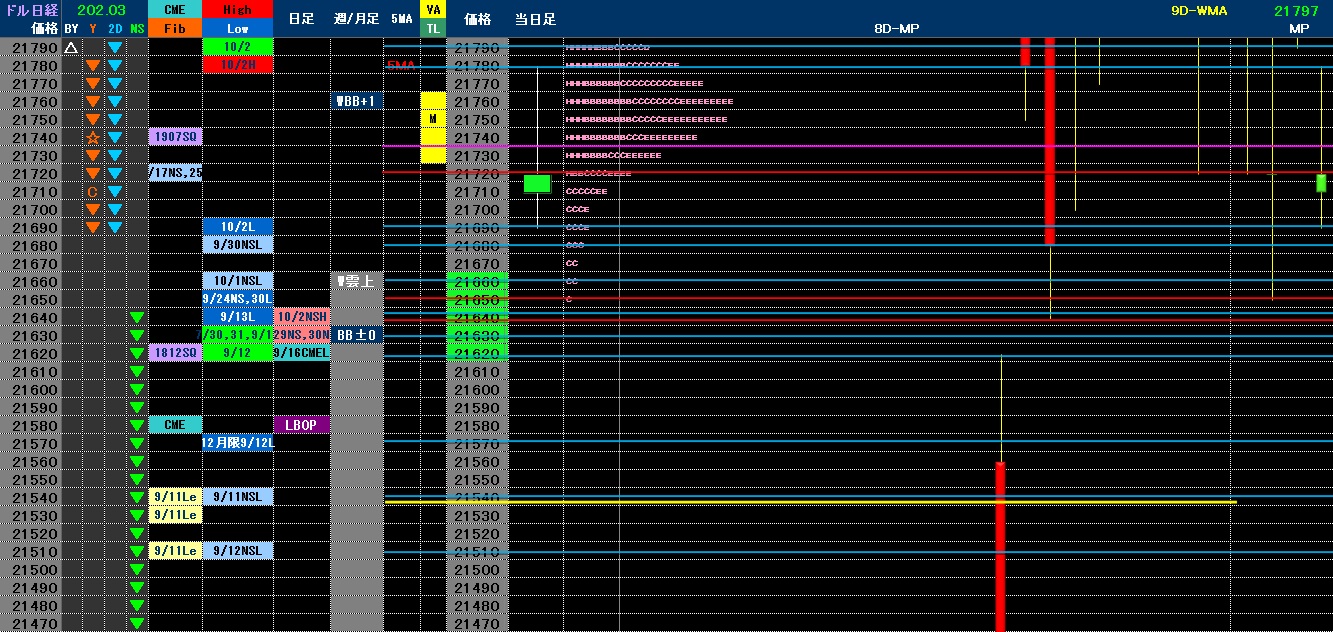Viewport: 1333px width, 632px height.
Task: Click the yellow horizontal line at 21540
Action: tap(810, 502)
